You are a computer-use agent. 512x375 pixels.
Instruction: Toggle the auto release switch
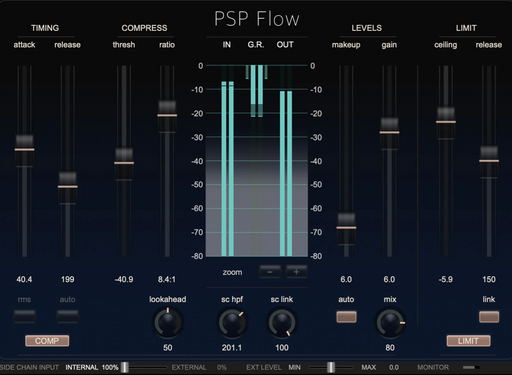(x=68, y=316)
